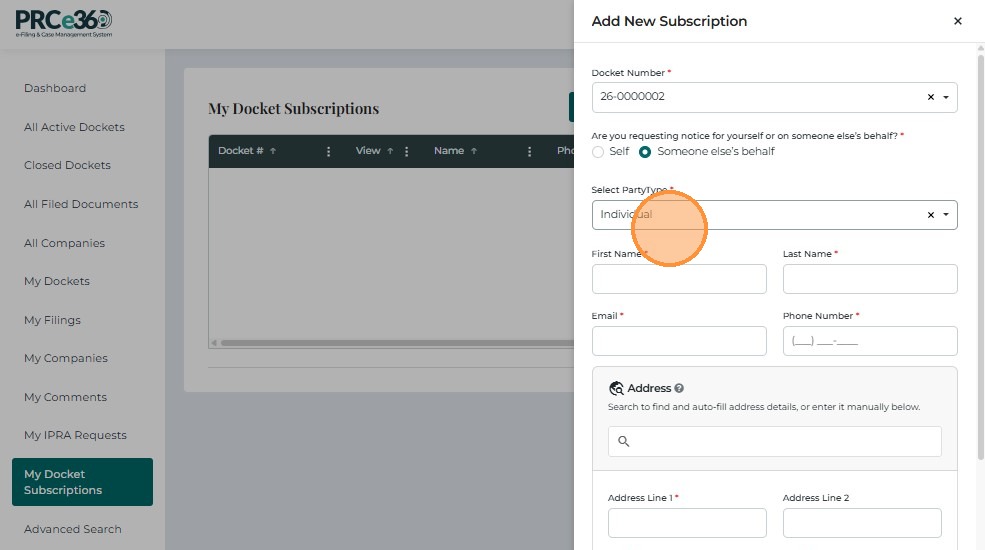Clear the Docket Number selection

[x=930, y=98]
